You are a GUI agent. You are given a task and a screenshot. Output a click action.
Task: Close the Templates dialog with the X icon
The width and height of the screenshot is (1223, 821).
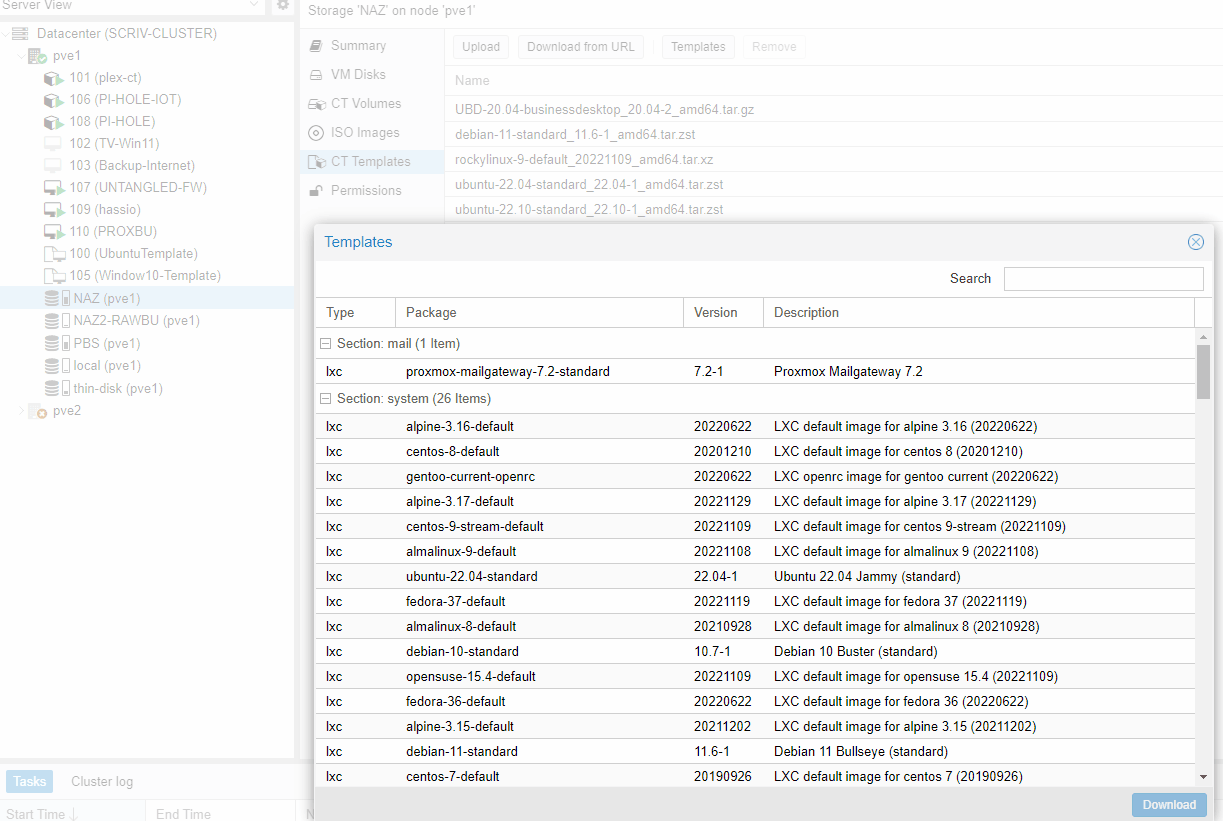(1195, 242)
